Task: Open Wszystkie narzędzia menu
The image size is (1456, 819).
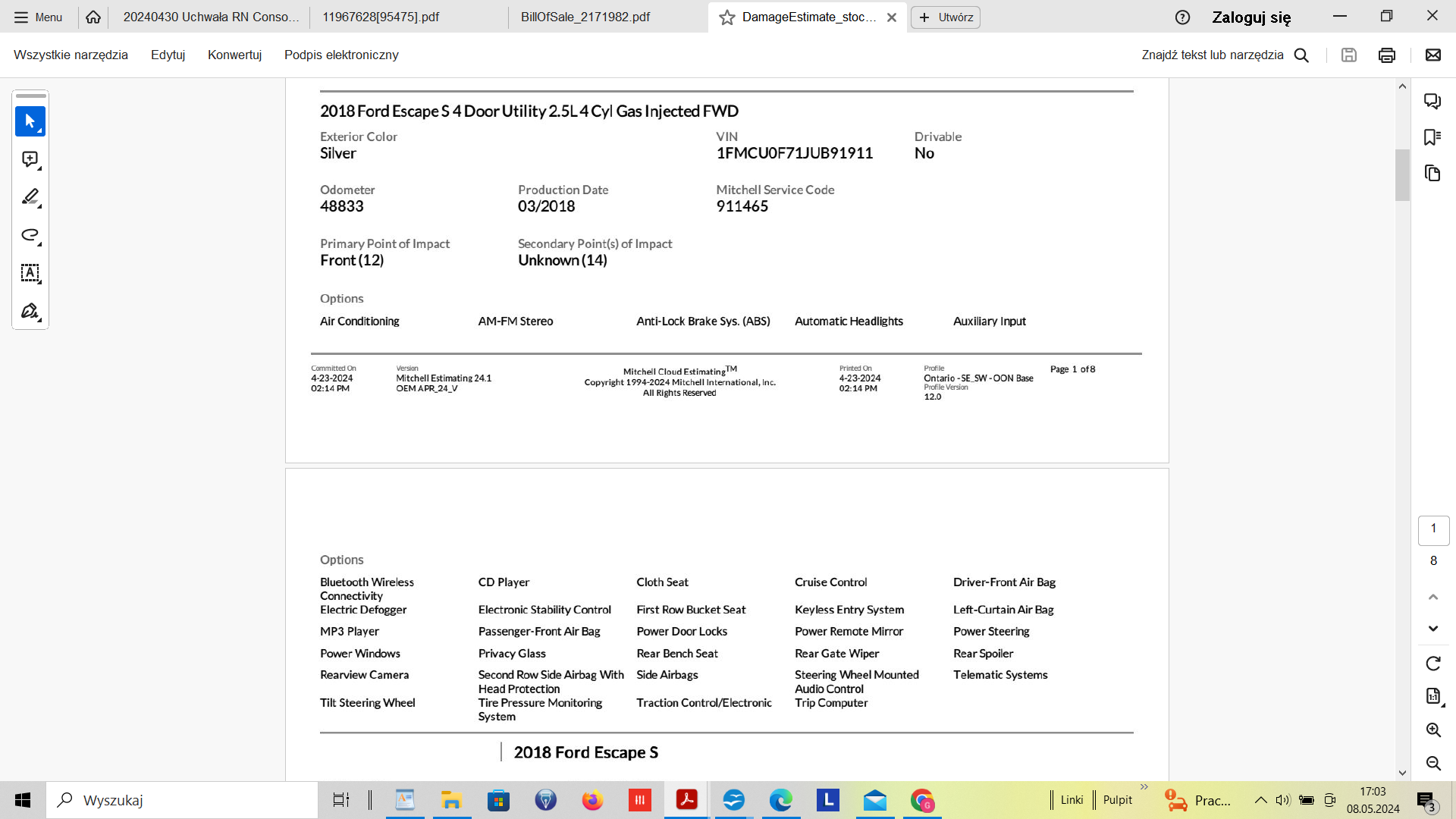Action: 71,55
